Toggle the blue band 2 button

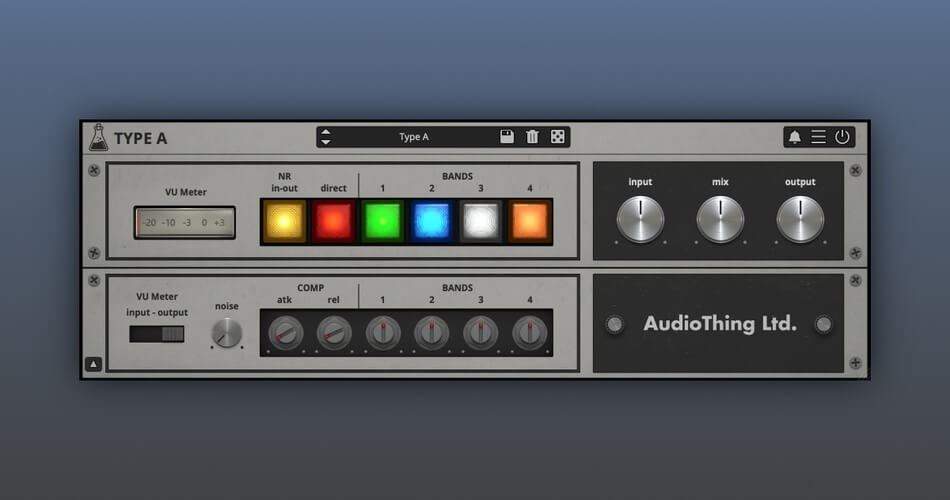click(432, 221)
